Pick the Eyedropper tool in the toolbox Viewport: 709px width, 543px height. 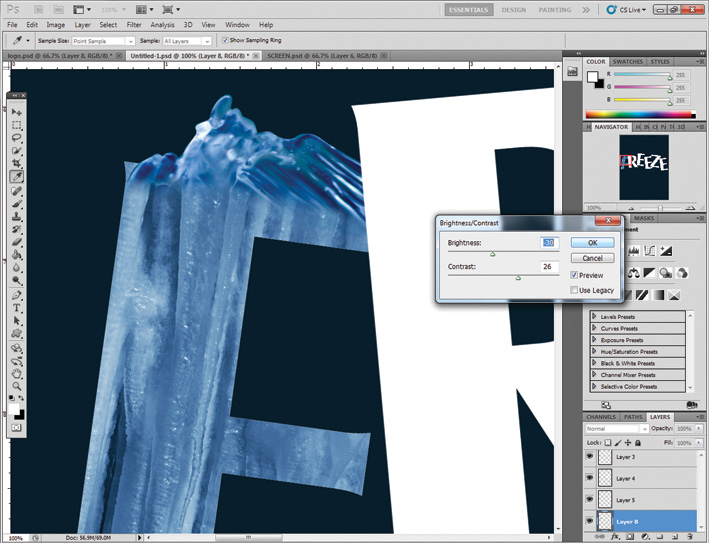point(17,177)
